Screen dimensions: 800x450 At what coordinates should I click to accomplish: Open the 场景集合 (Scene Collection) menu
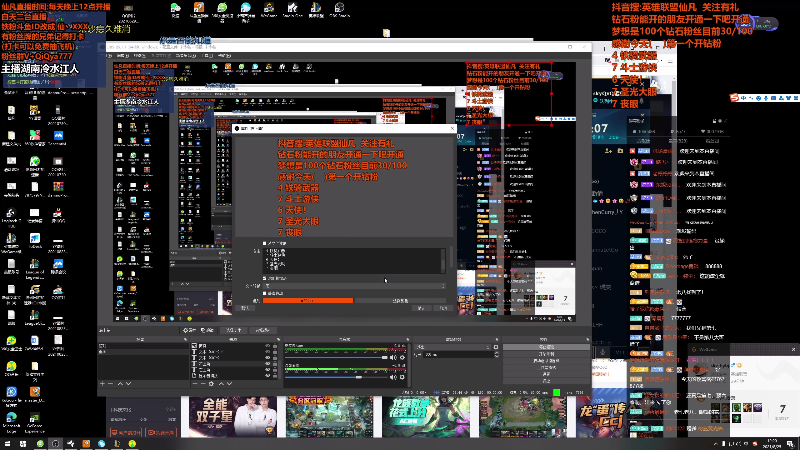point(186,55)
